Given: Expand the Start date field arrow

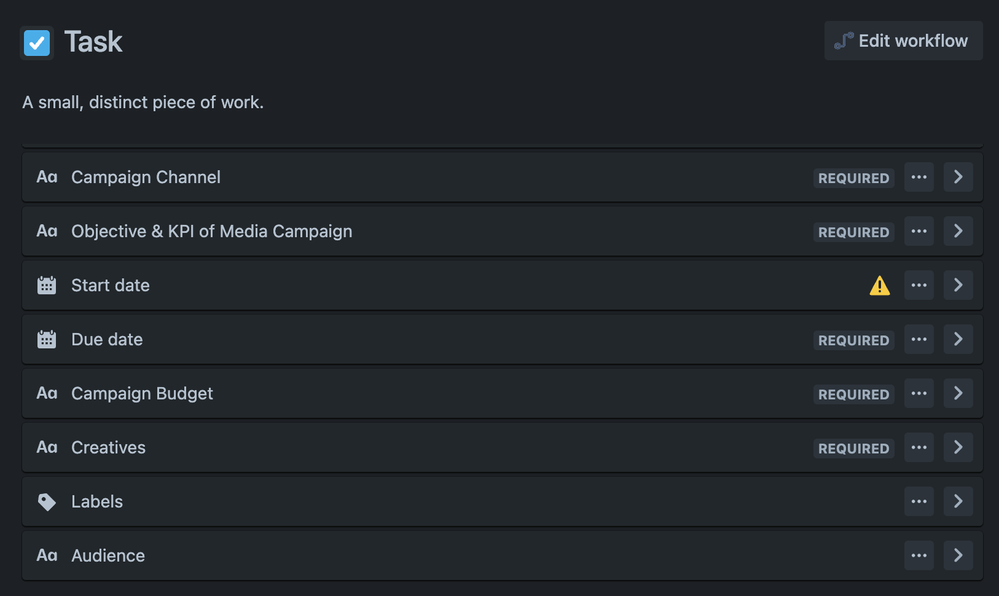Looking at the screenshot, I should coord(958,285).
